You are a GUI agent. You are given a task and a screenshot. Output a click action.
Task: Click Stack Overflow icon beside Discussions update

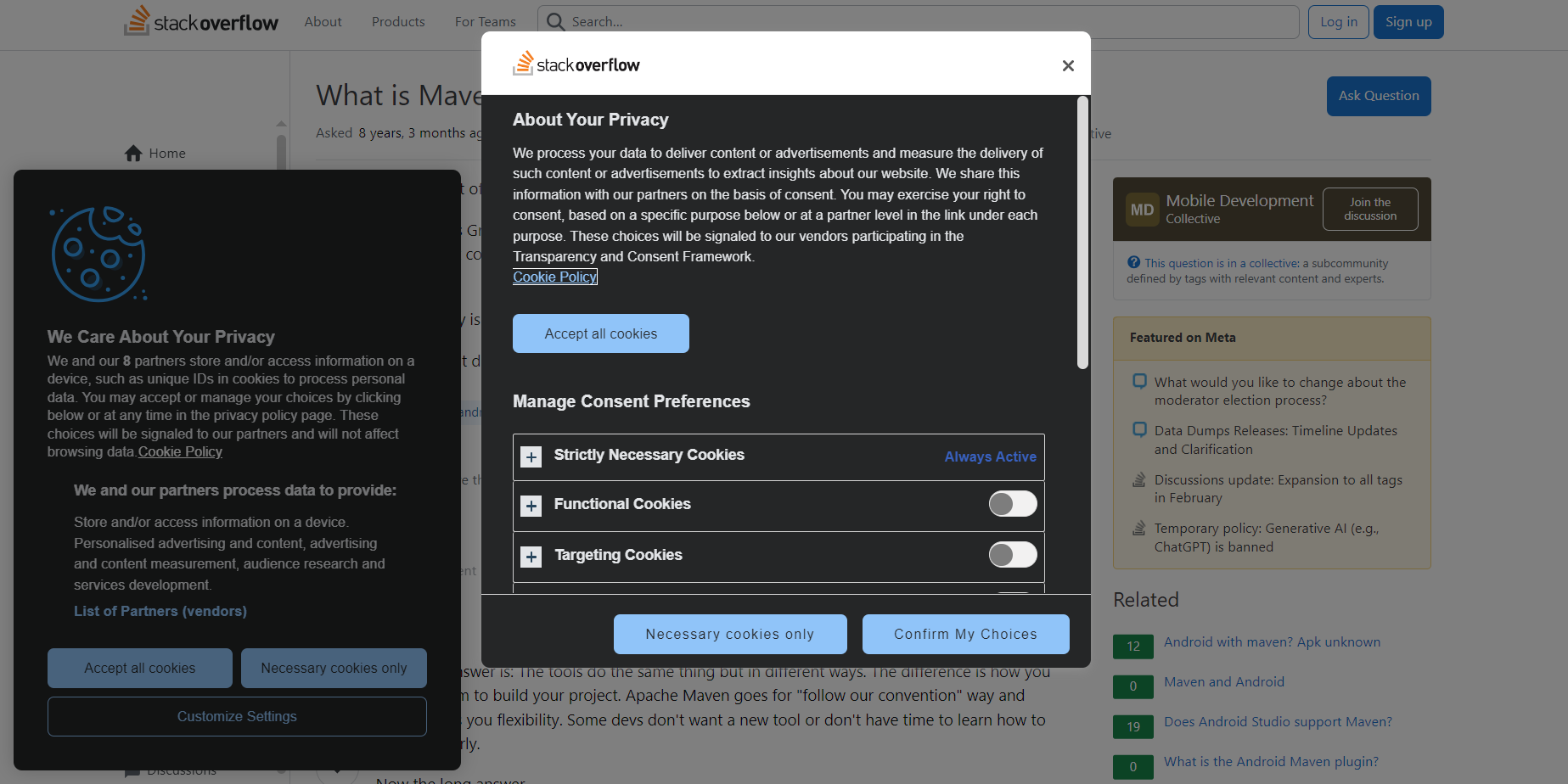pos(1139,479)
